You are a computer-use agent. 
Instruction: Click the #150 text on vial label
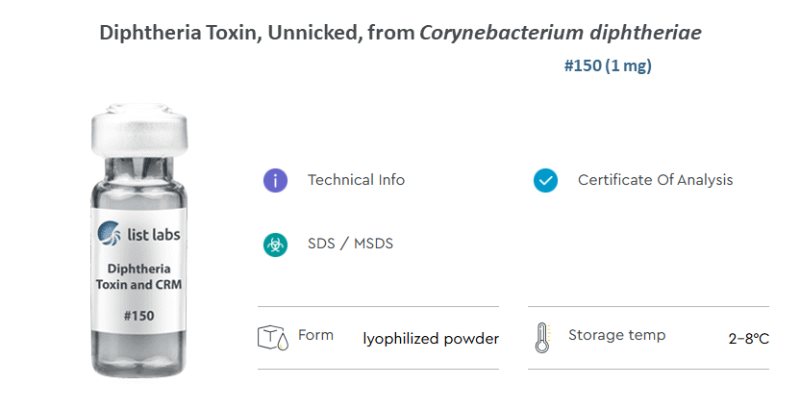[139, 316]
